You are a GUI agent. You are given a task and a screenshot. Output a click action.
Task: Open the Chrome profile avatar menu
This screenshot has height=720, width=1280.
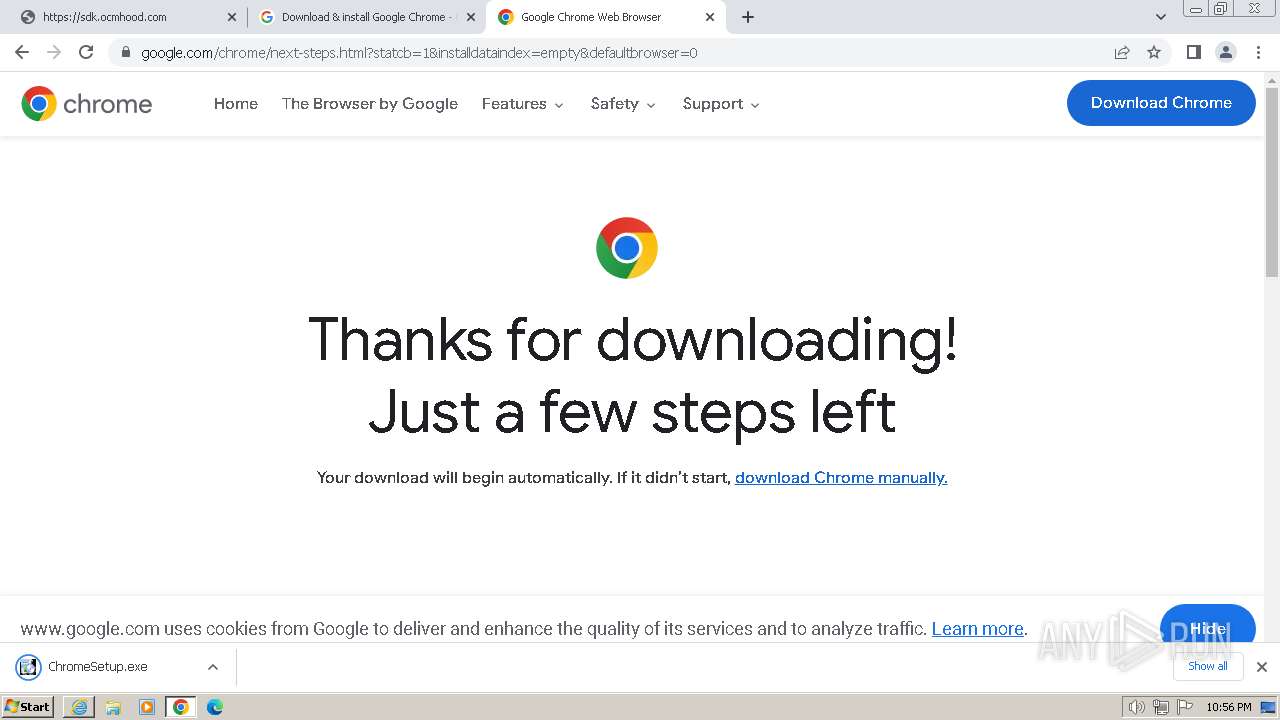click(1225, 52)
